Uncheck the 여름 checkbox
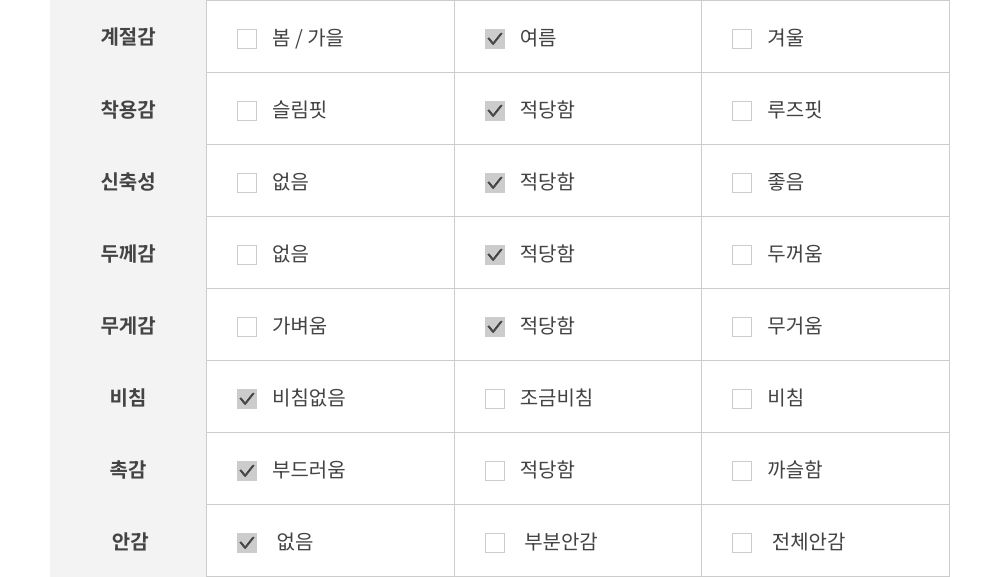The width and height of the screenshot is (1000, 577). [x=495, y=39]
